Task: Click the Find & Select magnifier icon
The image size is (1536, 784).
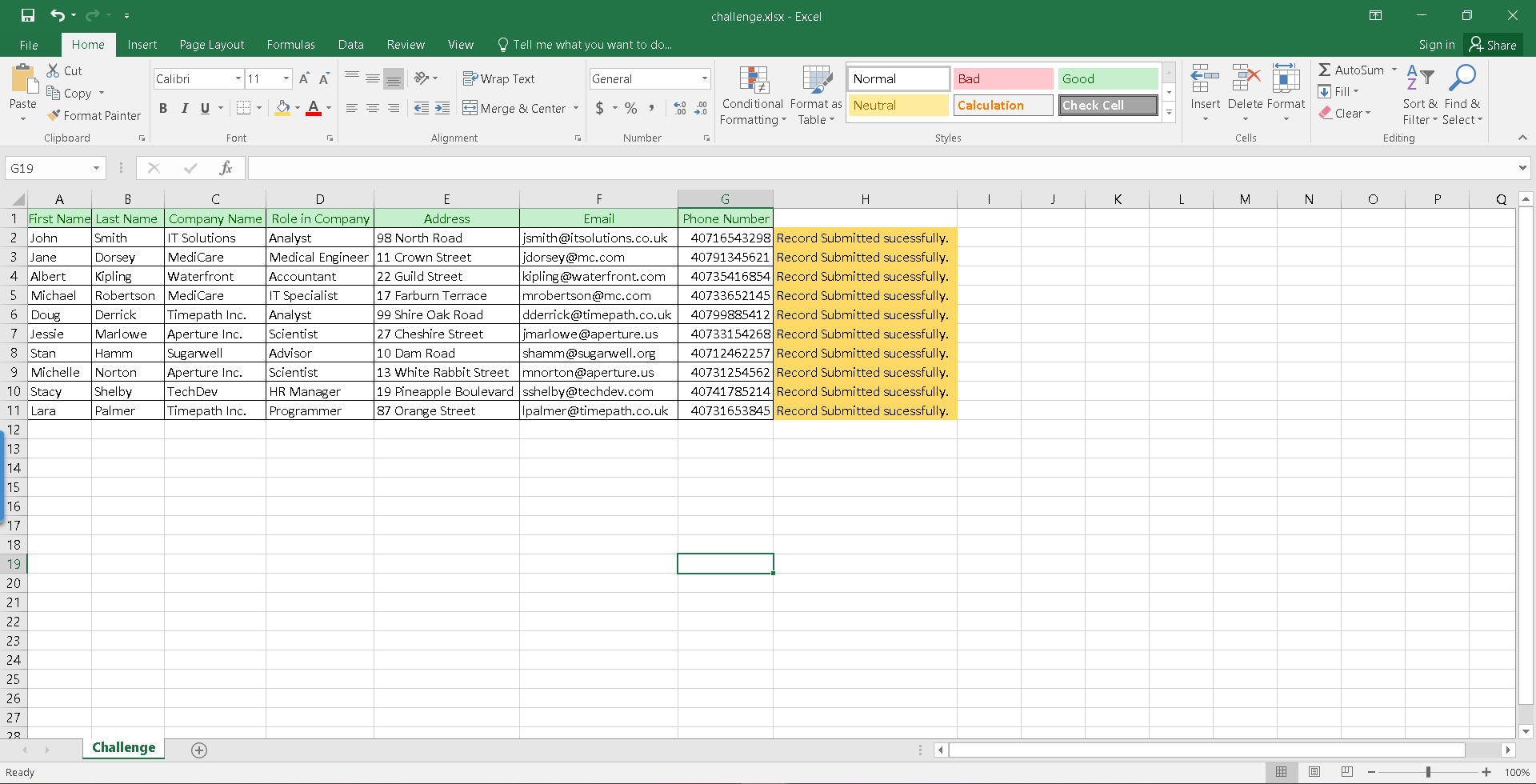Action: point(1462,78)
